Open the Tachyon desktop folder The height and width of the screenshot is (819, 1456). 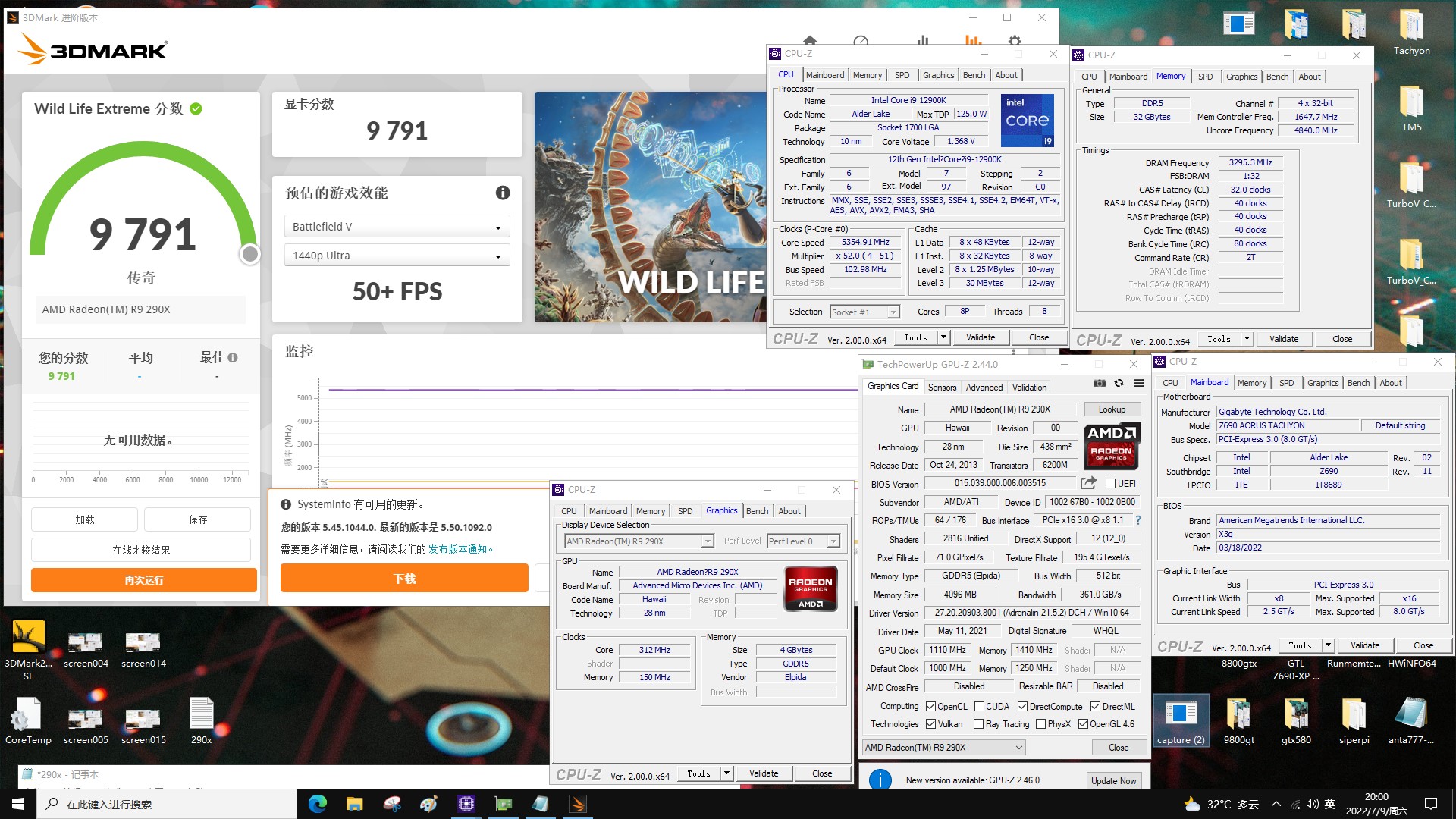(1411, 34)
